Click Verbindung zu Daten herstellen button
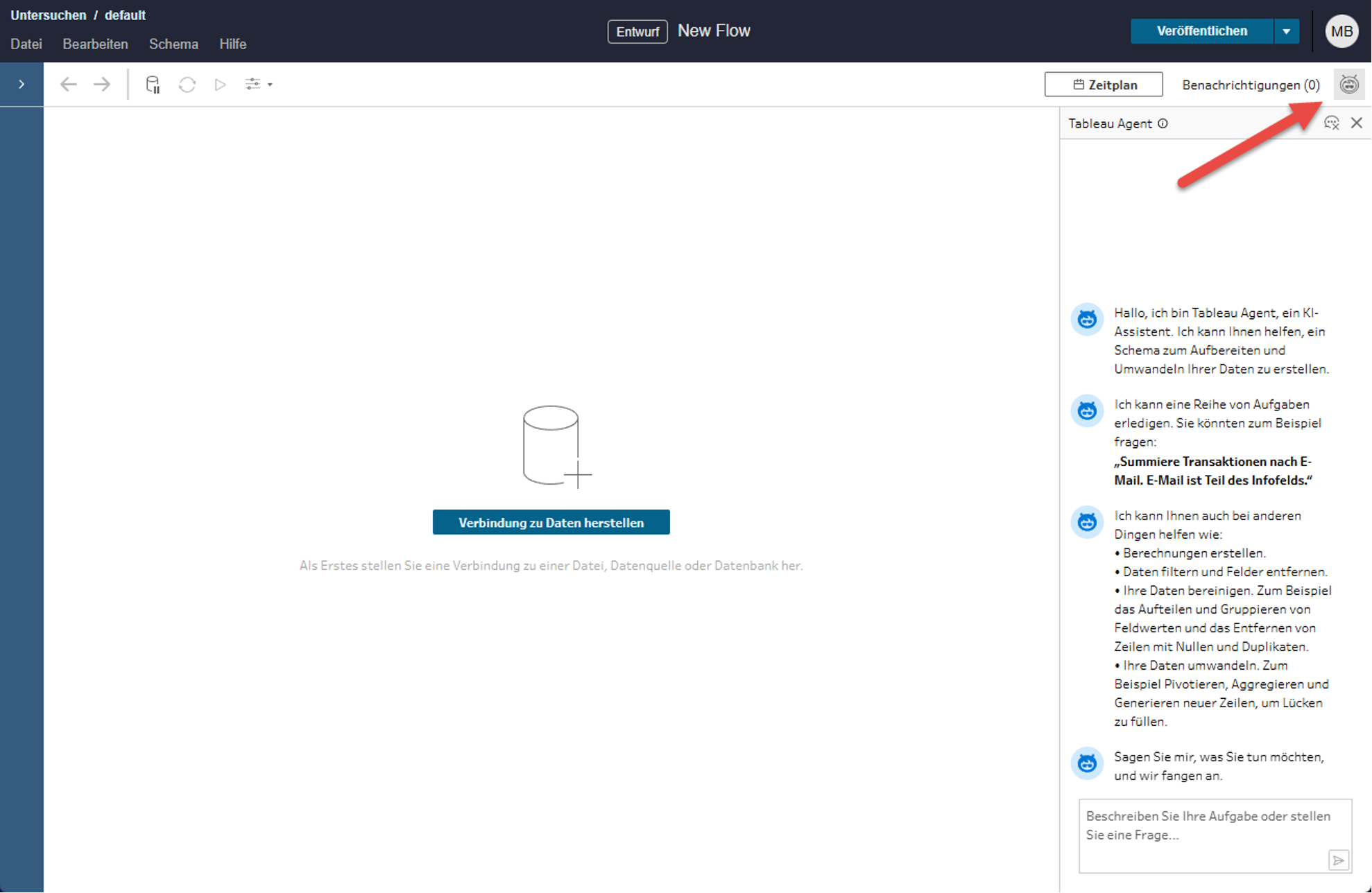1372x893 pixels. point(551,523)
